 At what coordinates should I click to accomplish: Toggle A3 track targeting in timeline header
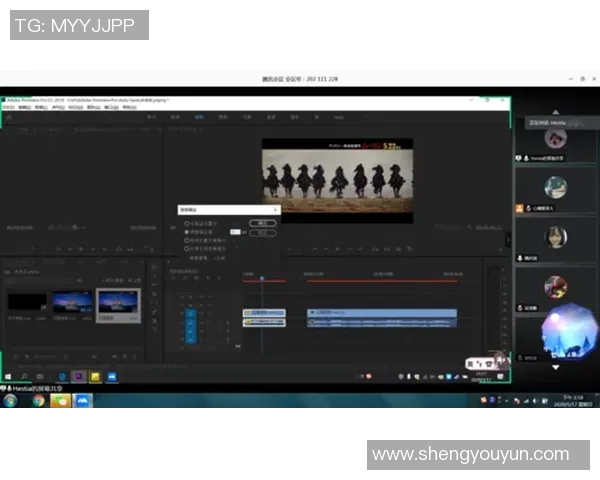pyautogui.click(x=191, y=339)
